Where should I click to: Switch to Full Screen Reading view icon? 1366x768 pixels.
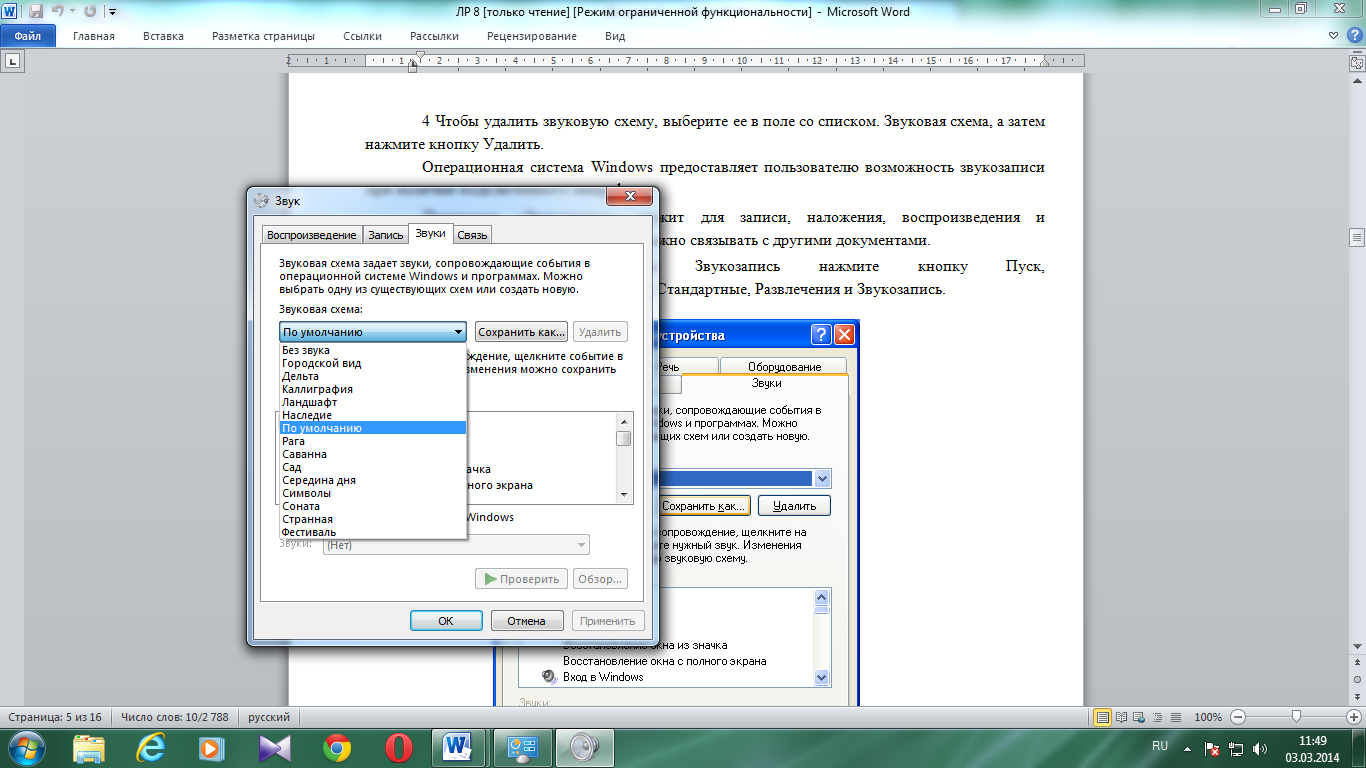1121,717
